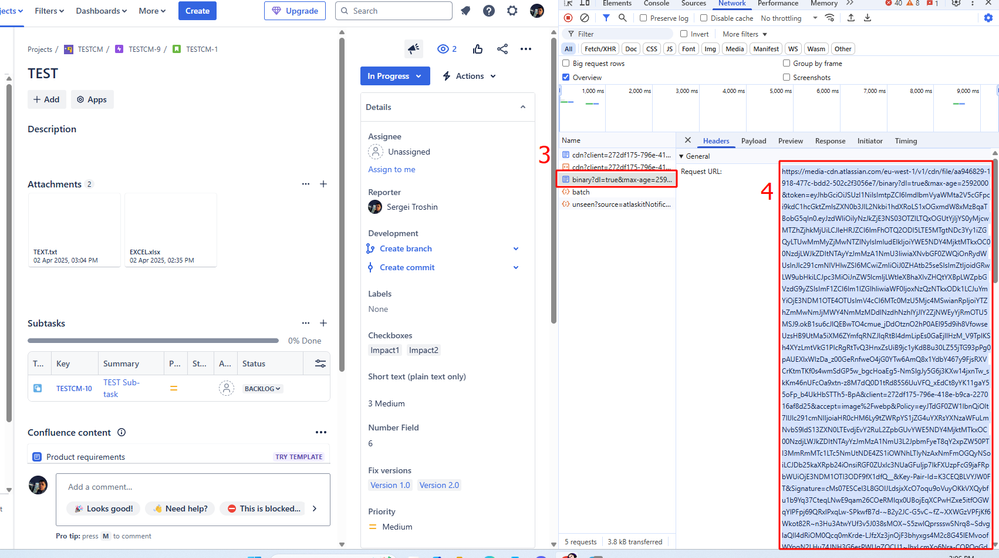Open Attachments section ellipsis menu

[x=306, y=184]
